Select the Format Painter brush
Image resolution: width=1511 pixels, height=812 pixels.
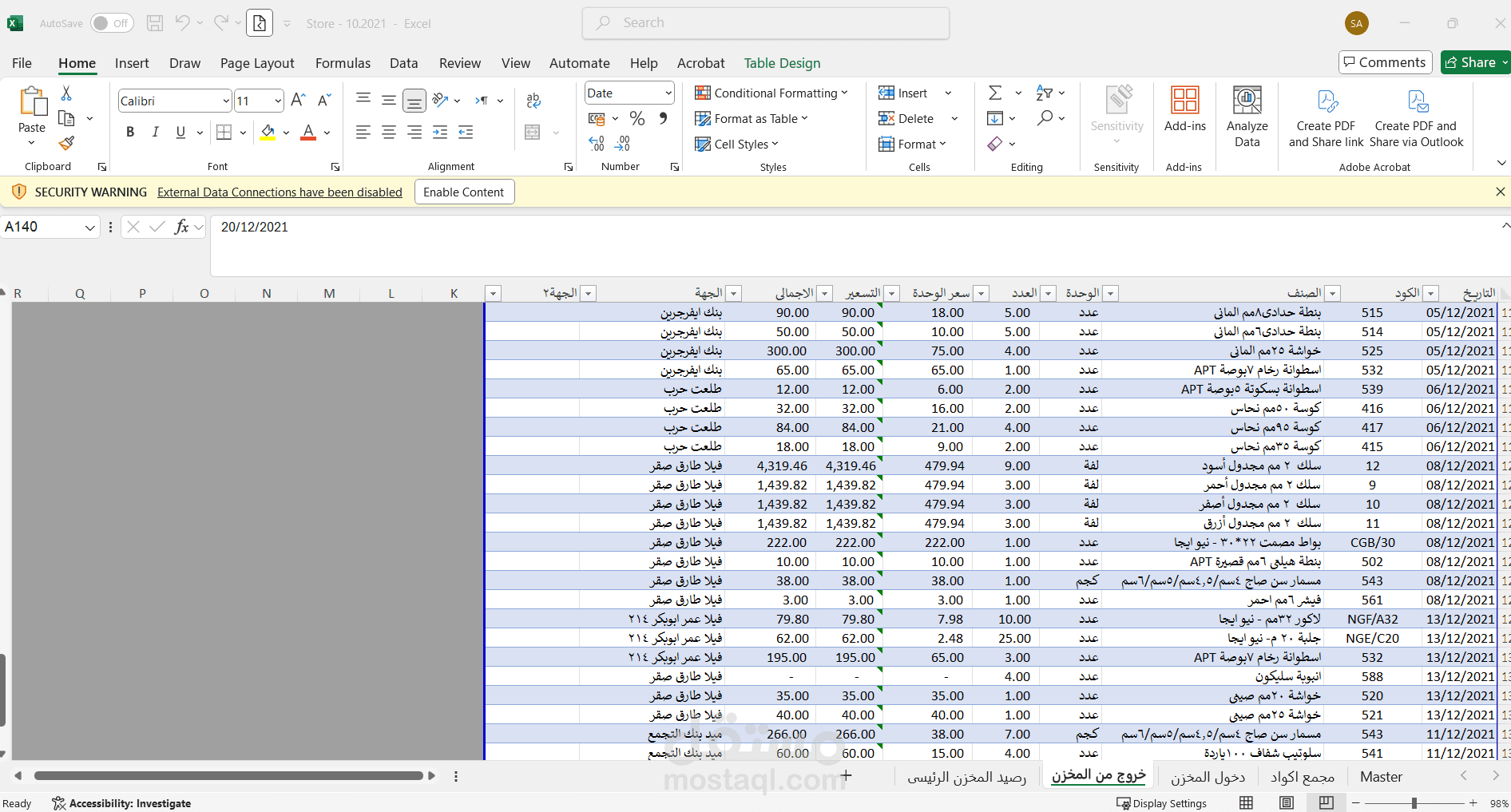67,143
